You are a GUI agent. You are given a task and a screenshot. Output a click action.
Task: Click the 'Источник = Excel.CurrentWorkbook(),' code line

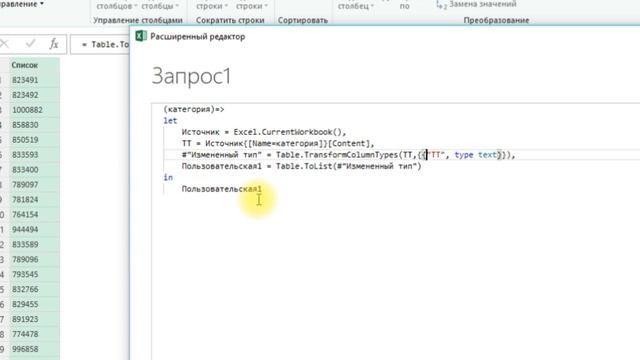pyautogui.click(x=264, y=132)
